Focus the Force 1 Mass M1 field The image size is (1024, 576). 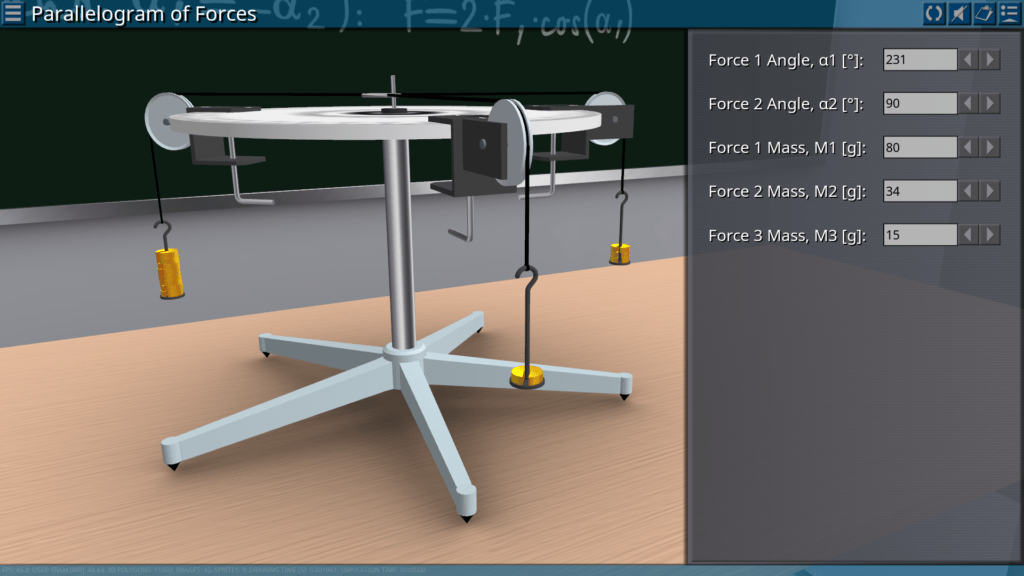tap(920, 148)
